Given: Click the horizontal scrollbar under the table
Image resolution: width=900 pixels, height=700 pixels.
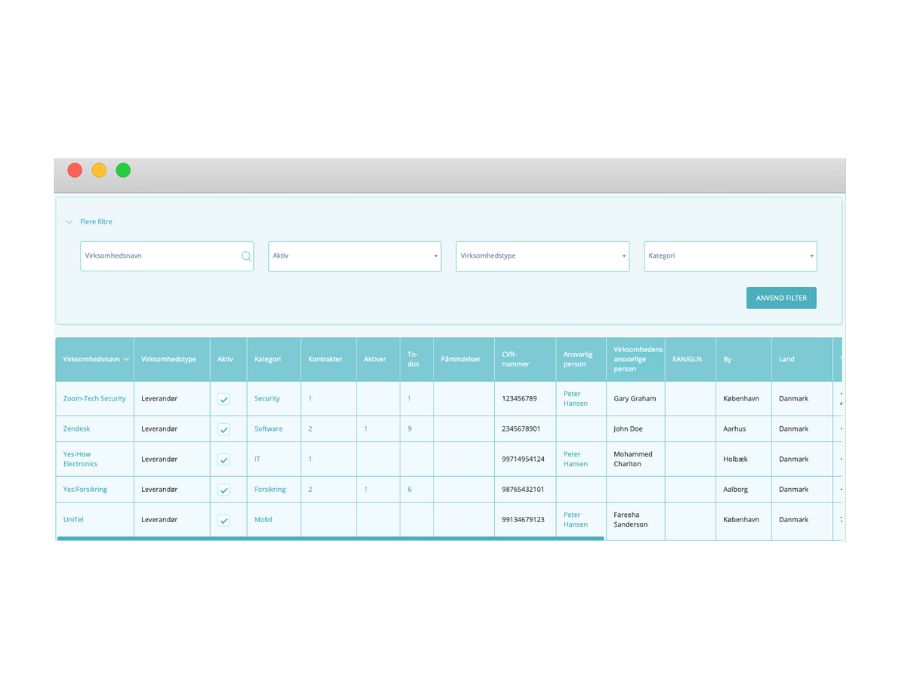Looking at the screenshot, I should click(x=330, y=538).
